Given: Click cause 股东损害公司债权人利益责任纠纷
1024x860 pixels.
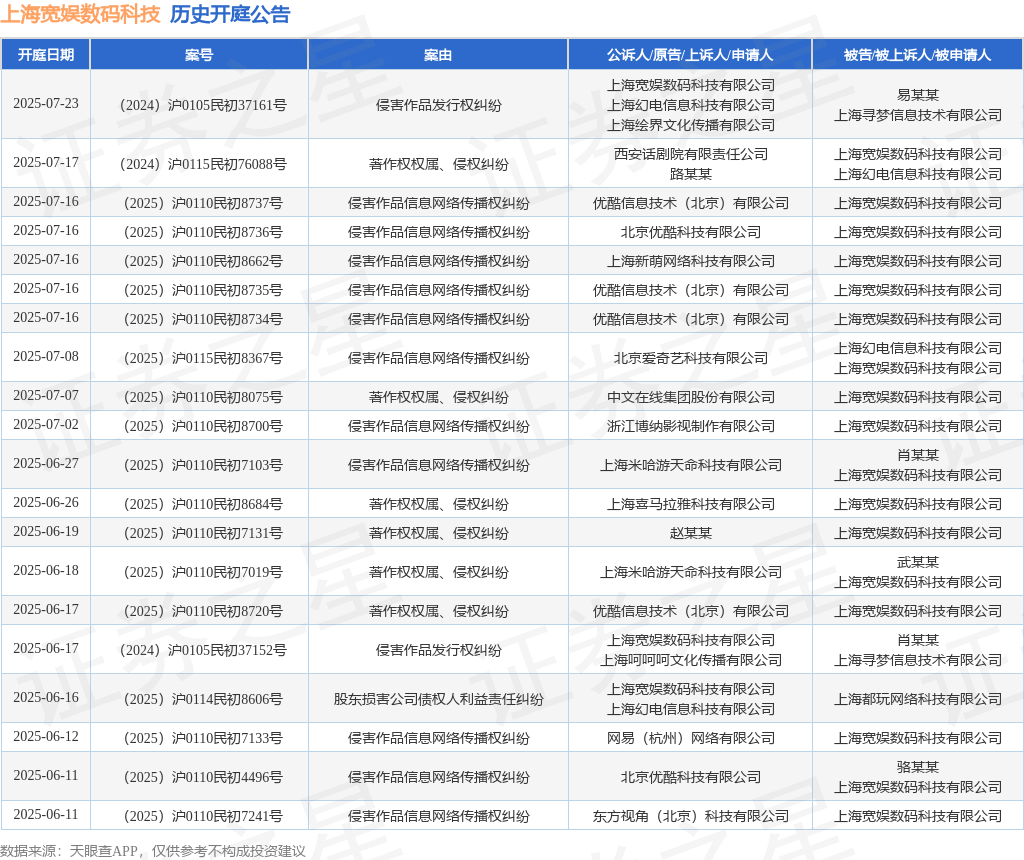Looking at the screenshot, I should (438, 699).
